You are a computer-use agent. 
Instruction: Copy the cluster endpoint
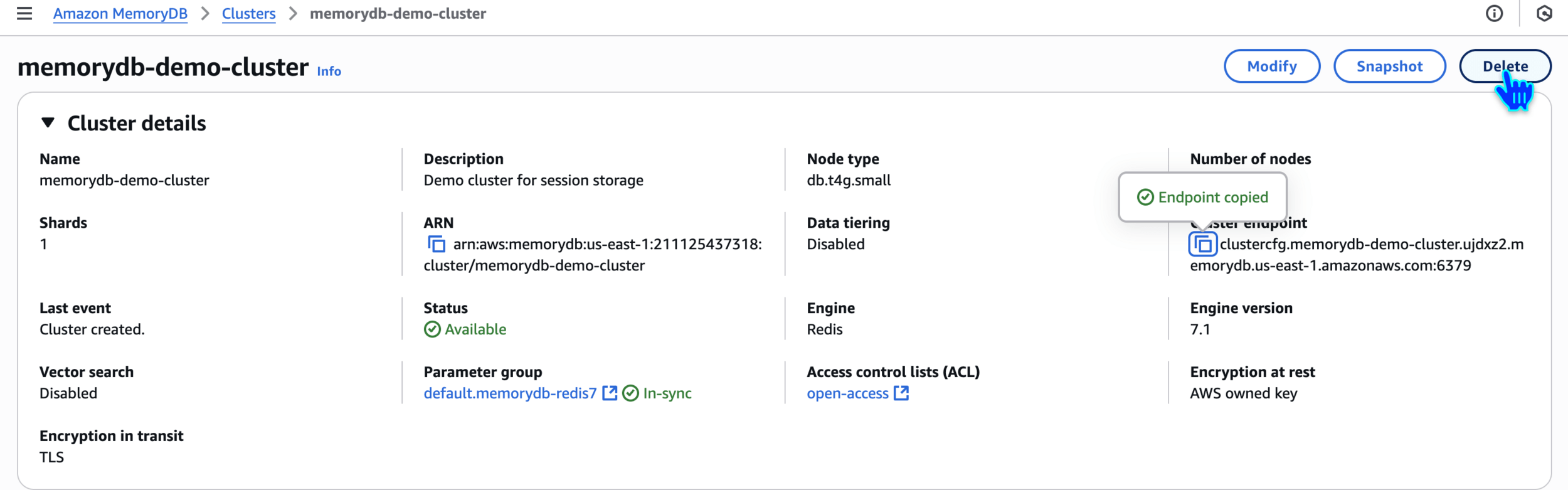(x=1202, y=244)
